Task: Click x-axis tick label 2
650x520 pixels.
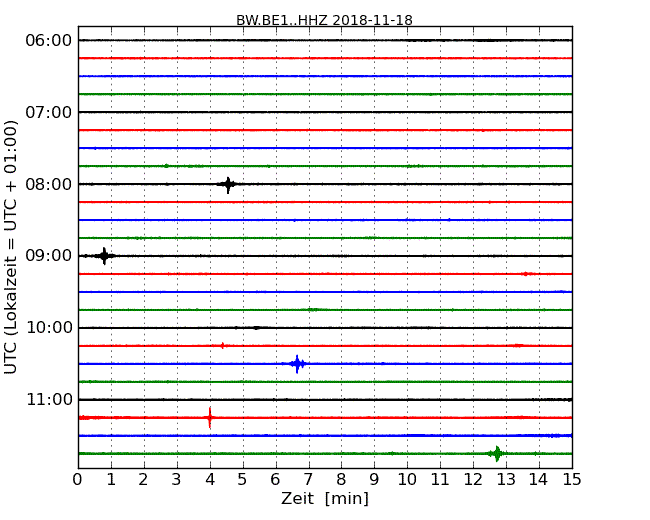Action: pyautogui.click(x=143, y=480)
